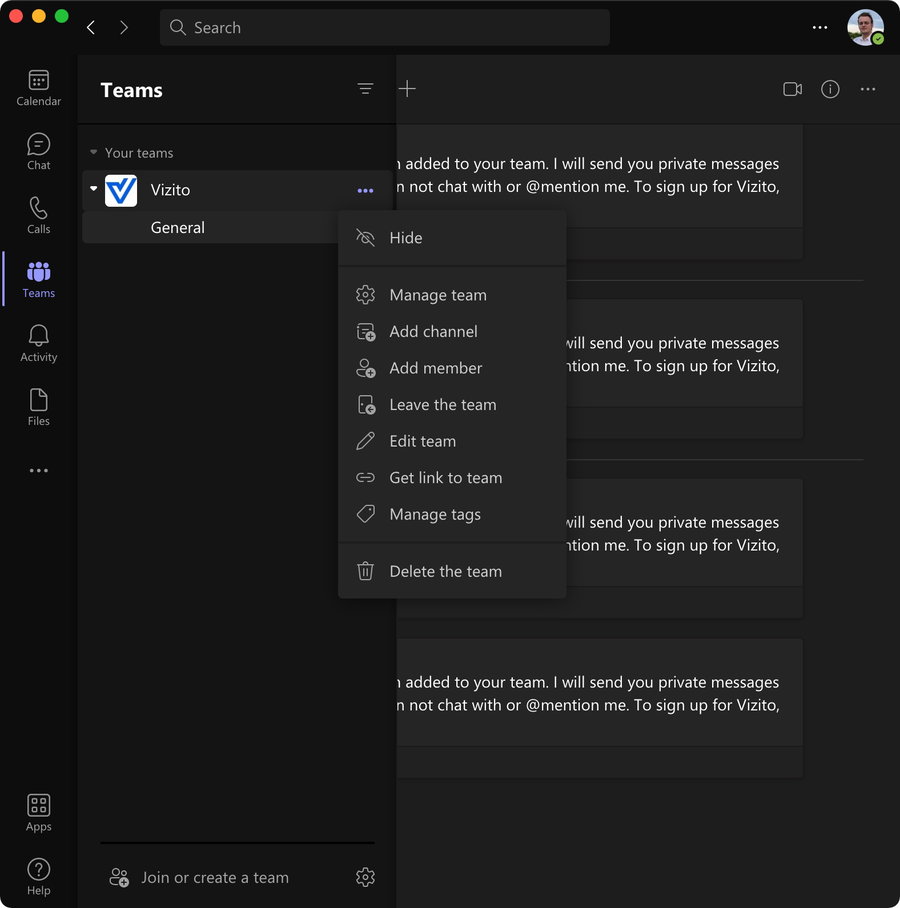Go to Calls in sidebar

tap(38, 216)
